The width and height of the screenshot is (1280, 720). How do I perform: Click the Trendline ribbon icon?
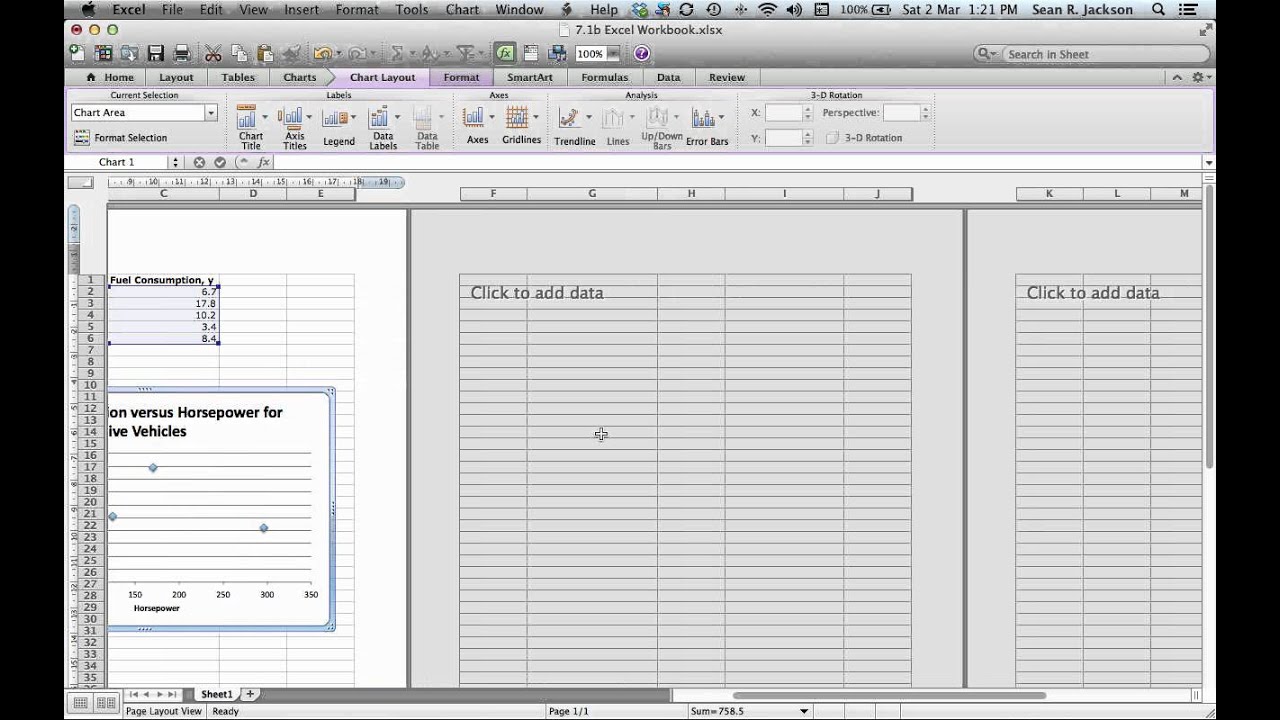(x=569, y=118)
